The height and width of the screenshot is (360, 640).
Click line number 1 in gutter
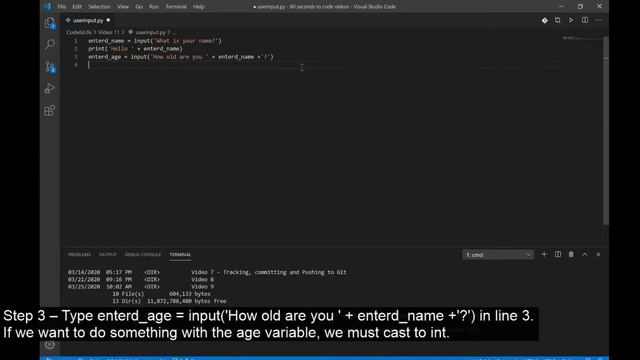pos(76,41)
